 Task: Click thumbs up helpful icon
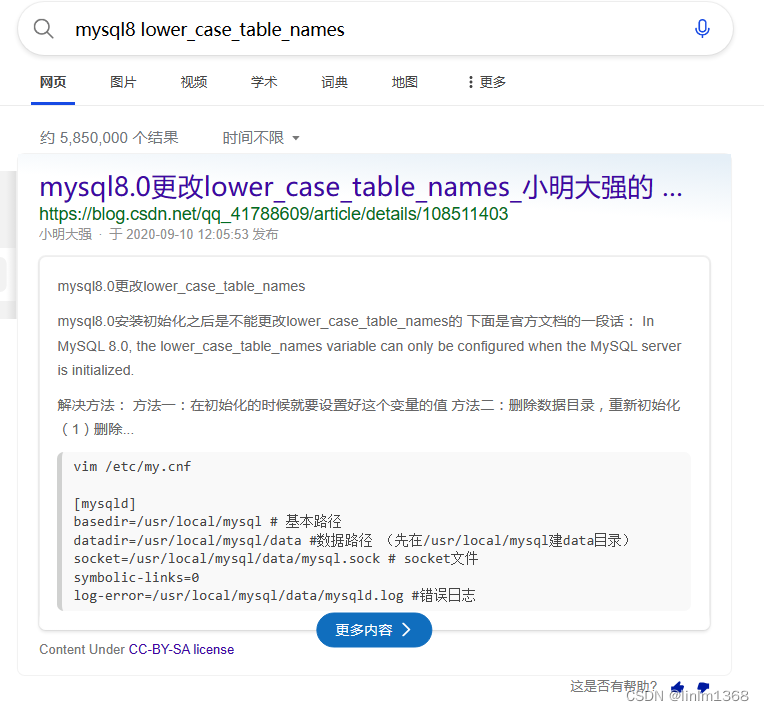[677, 687]
